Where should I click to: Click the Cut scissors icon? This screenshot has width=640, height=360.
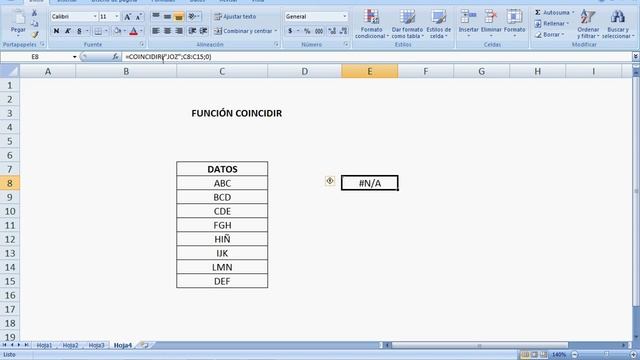35,13
